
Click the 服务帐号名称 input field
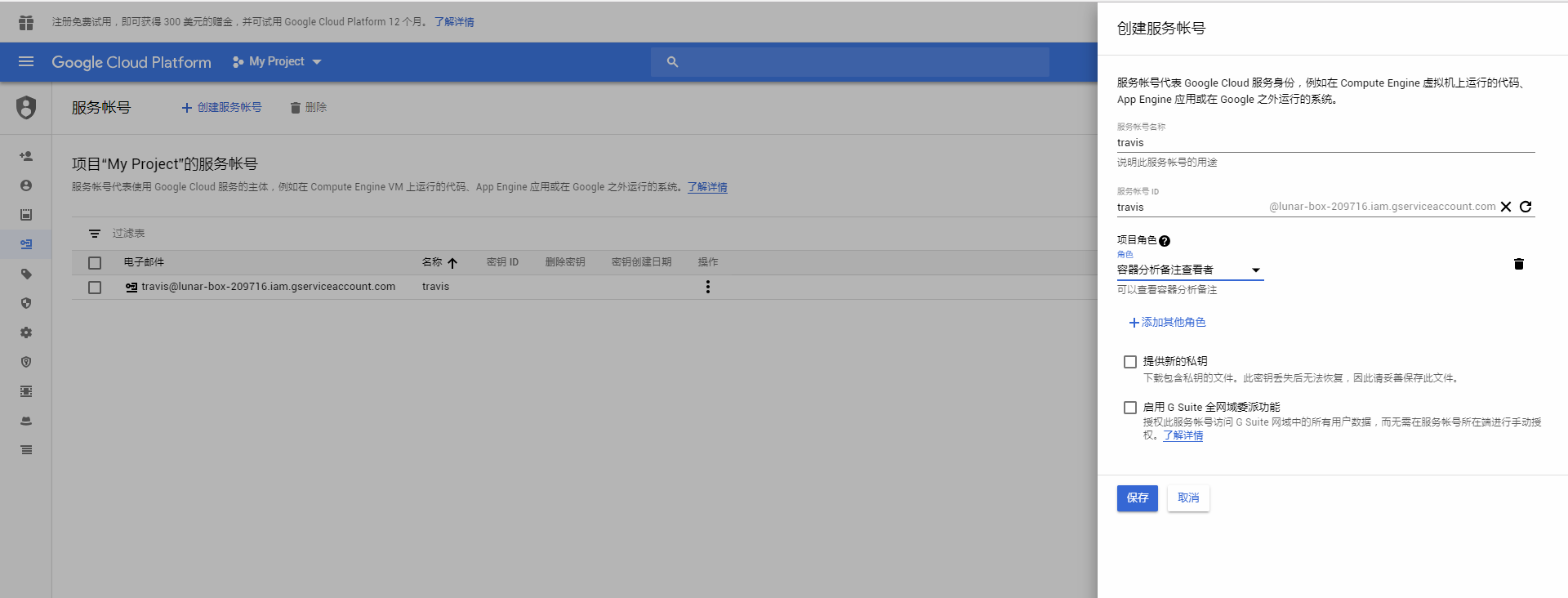1326,143
